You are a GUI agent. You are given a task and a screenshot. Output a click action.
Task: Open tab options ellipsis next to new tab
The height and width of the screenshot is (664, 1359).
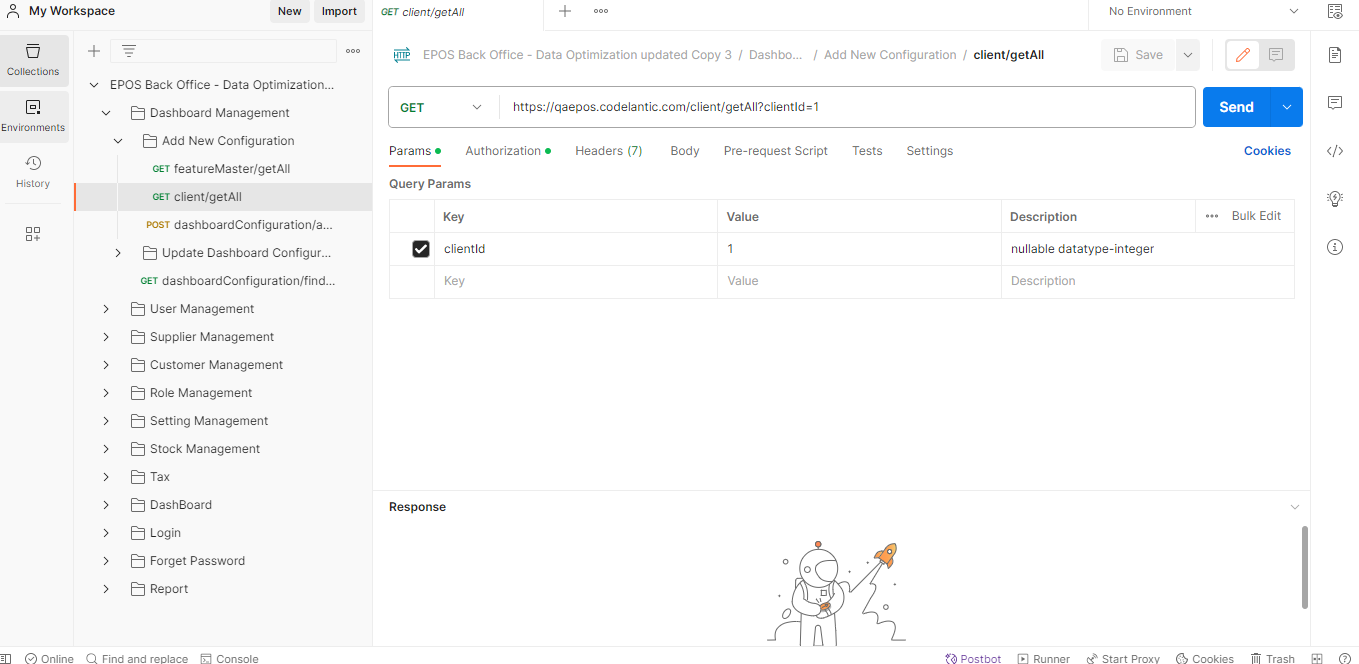click(x=600, y=11)
